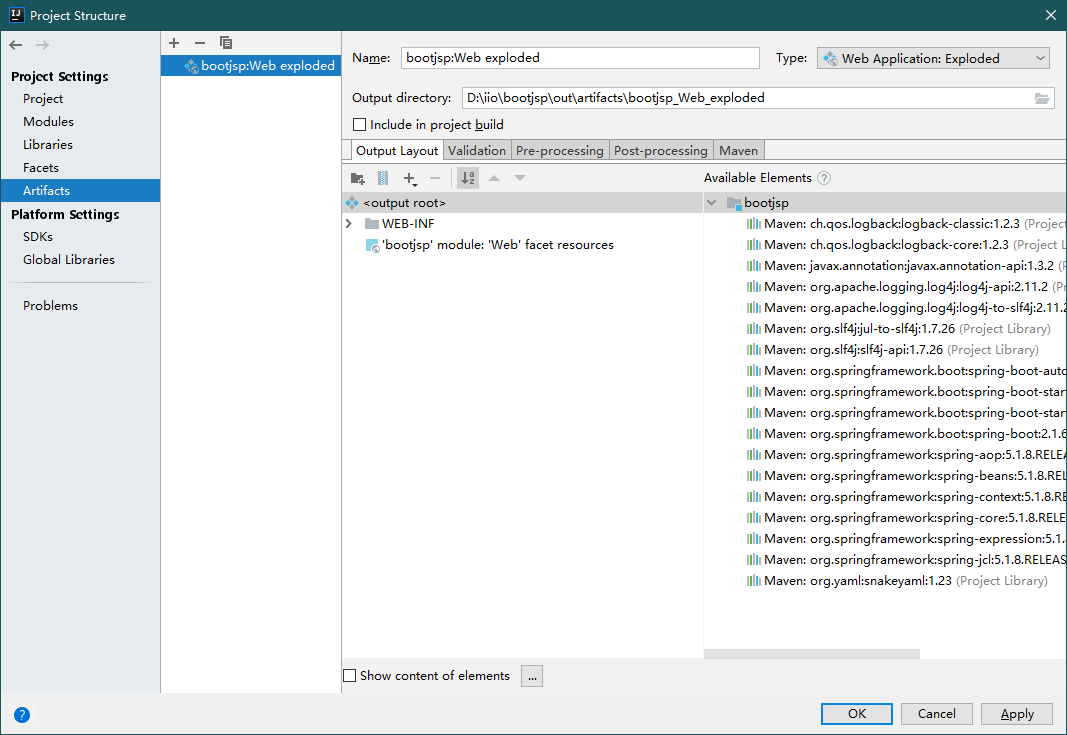
Task: Expand the WEB-INF folder node
Action: coord(349,224)
